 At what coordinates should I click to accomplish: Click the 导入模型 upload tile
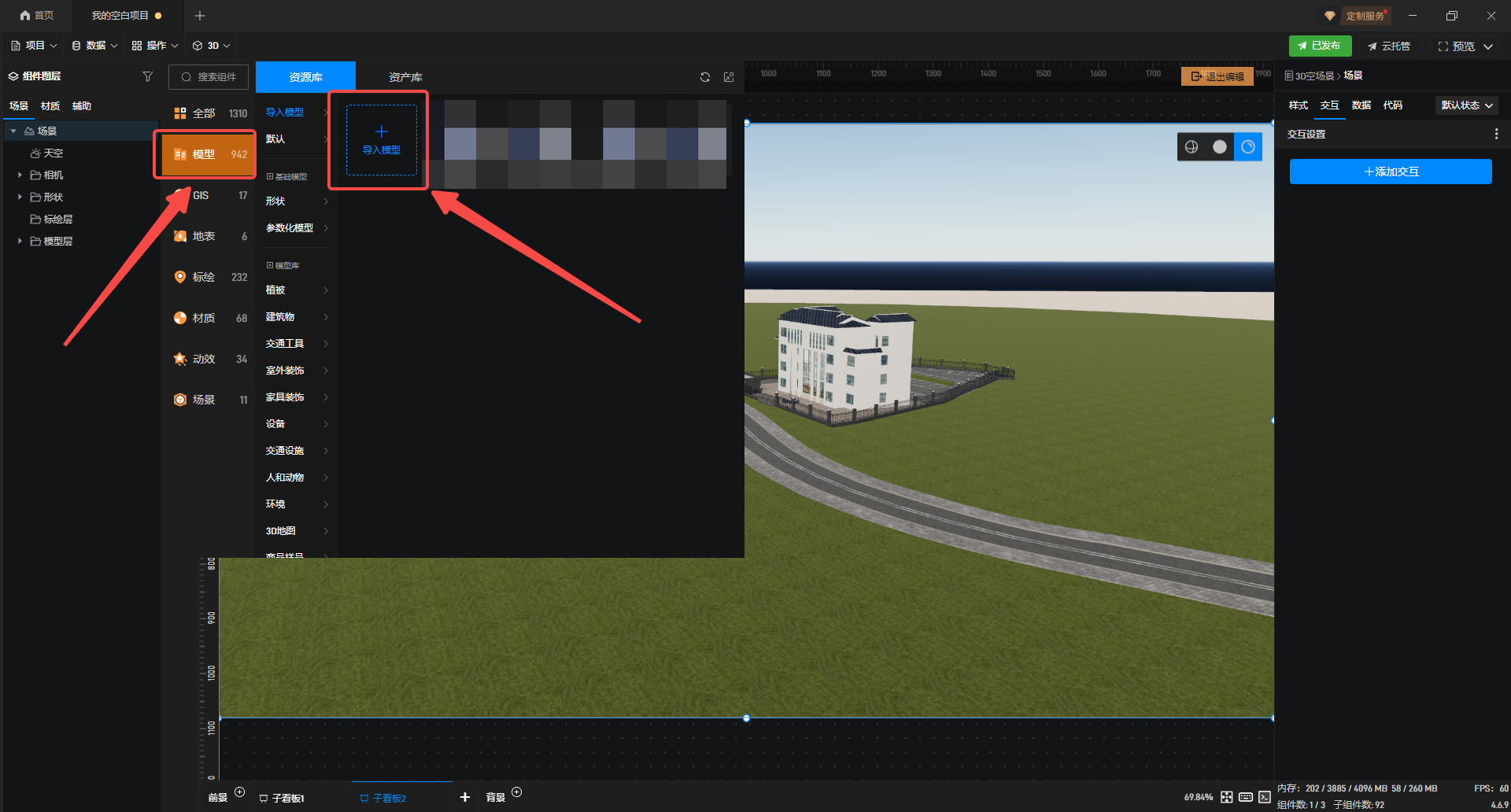381,140
